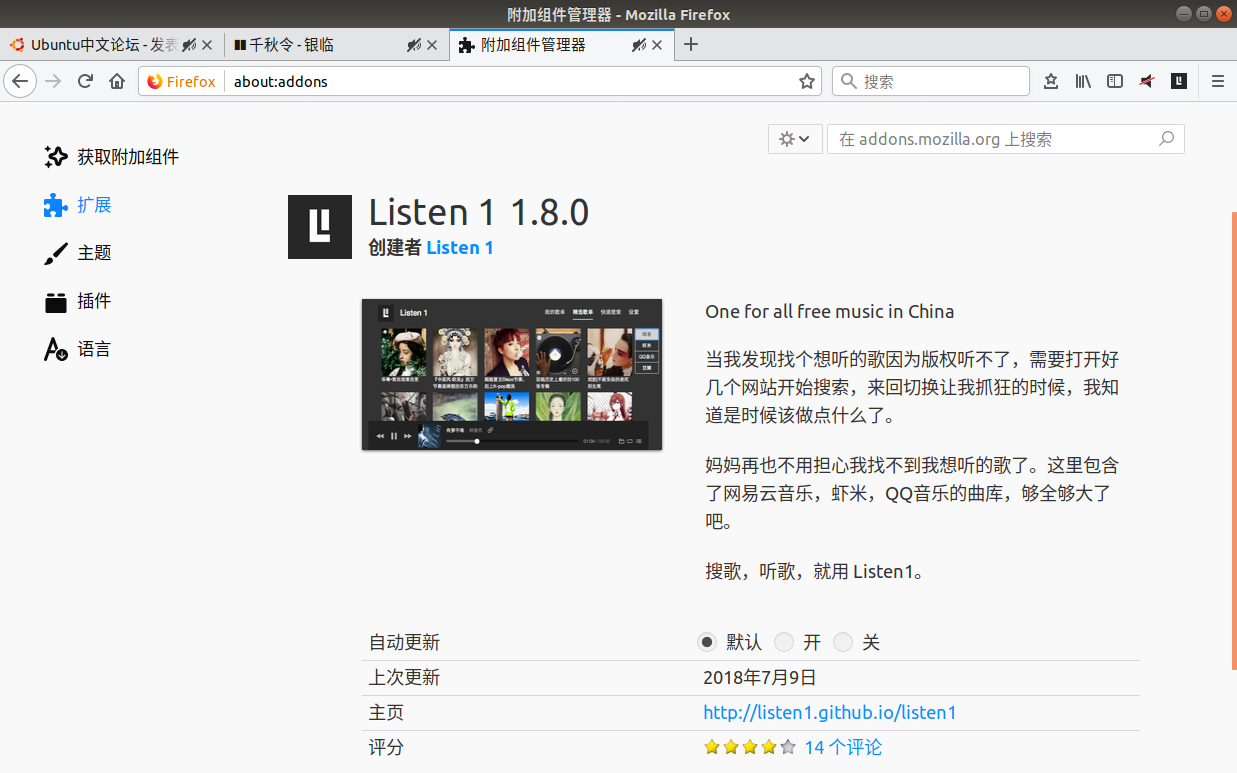Click the 评分 row label
The width and height of the screenshot is (1237, 773).
386,747
